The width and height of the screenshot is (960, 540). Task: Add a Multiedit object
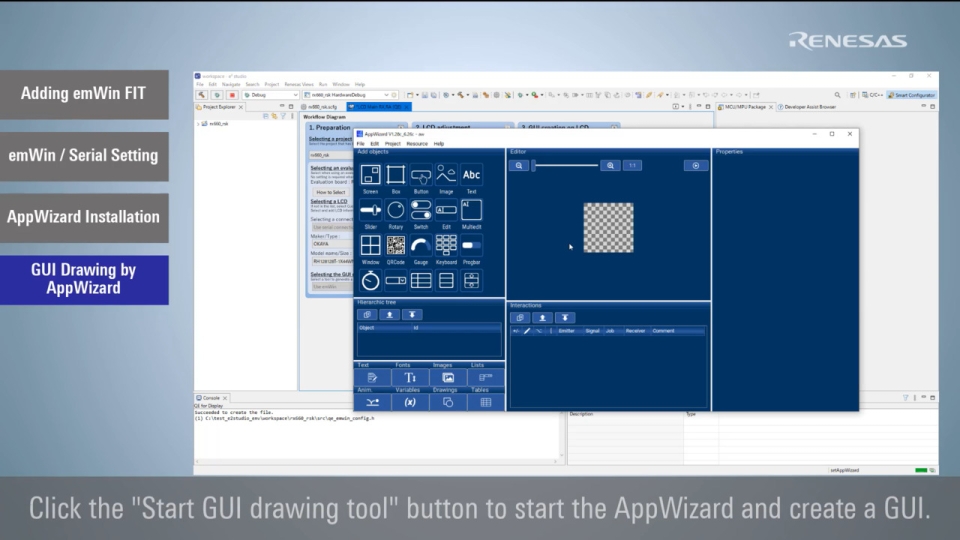(x=471, y=210)
